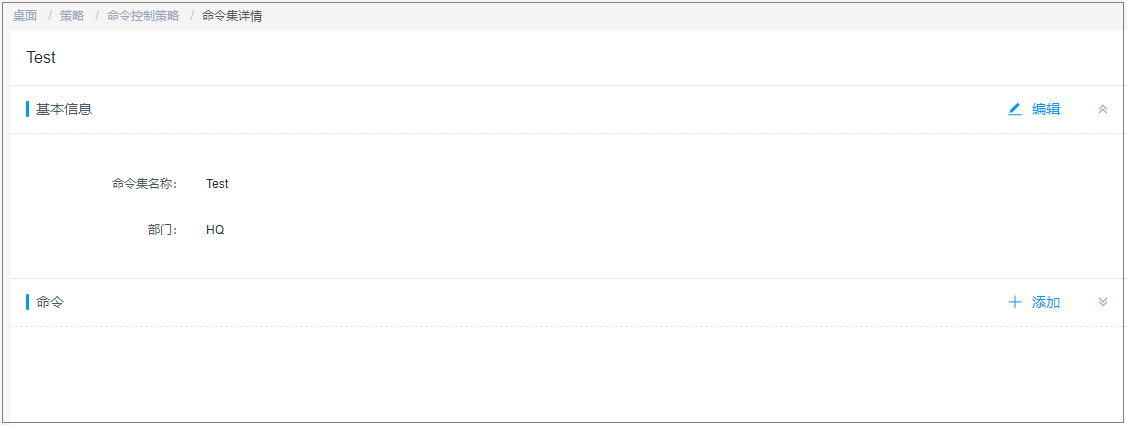The width and height of the screenshot is (1127, 426).
Task: Select the department value HQ
Action: [215, 230]
